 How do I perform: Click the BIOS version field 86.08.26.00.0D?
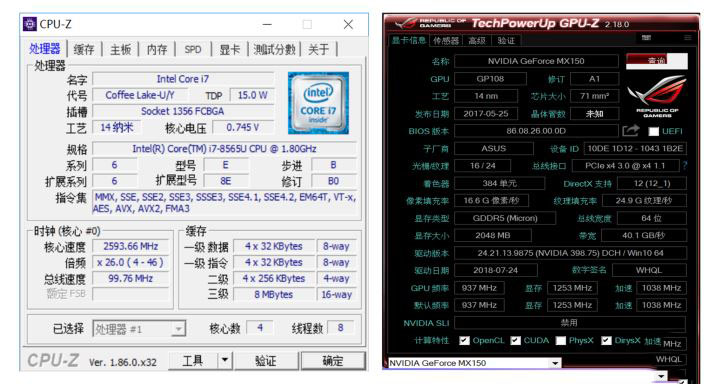[536, 131]
